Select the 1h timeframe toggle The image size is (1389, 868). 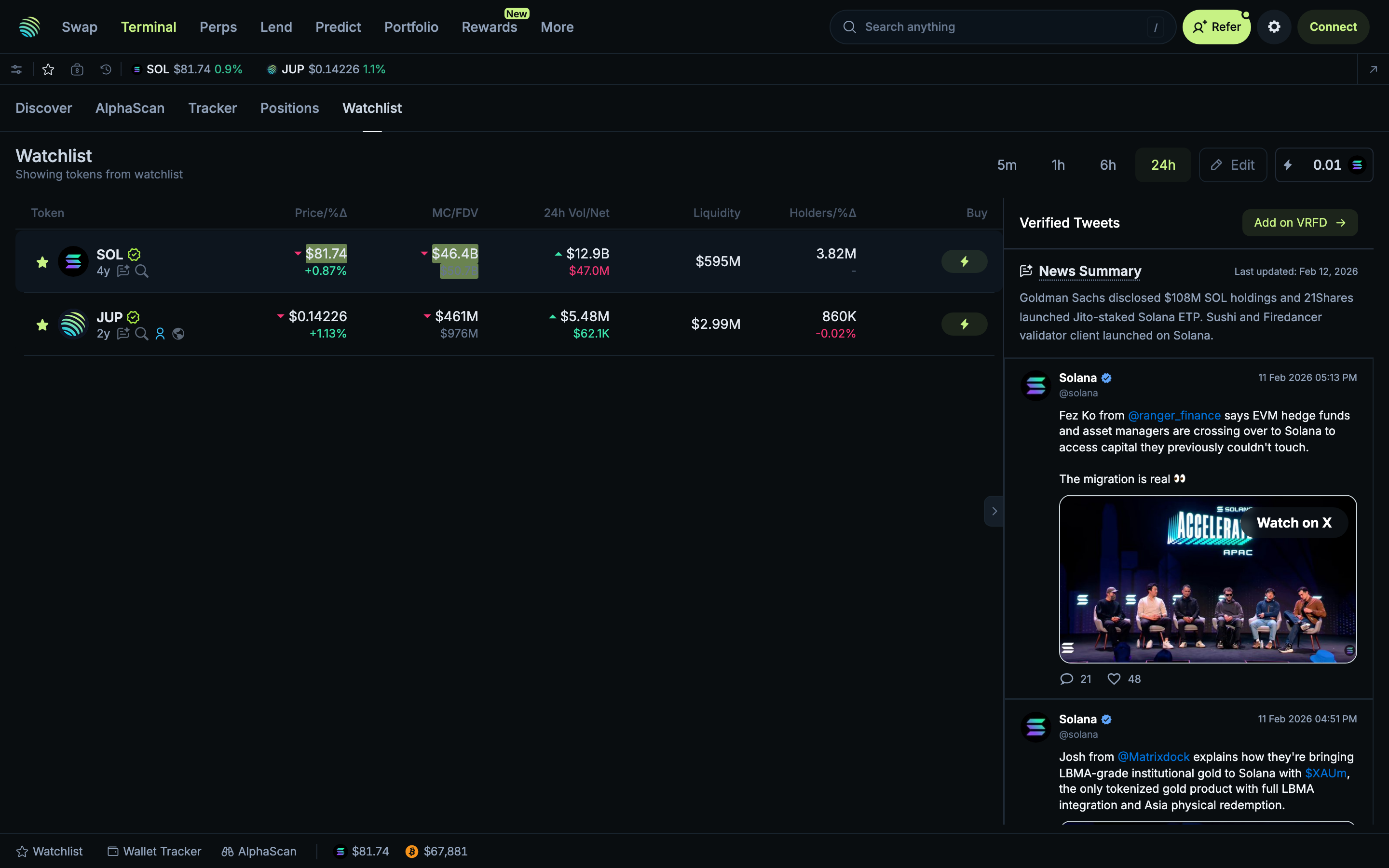point(1058,165)
